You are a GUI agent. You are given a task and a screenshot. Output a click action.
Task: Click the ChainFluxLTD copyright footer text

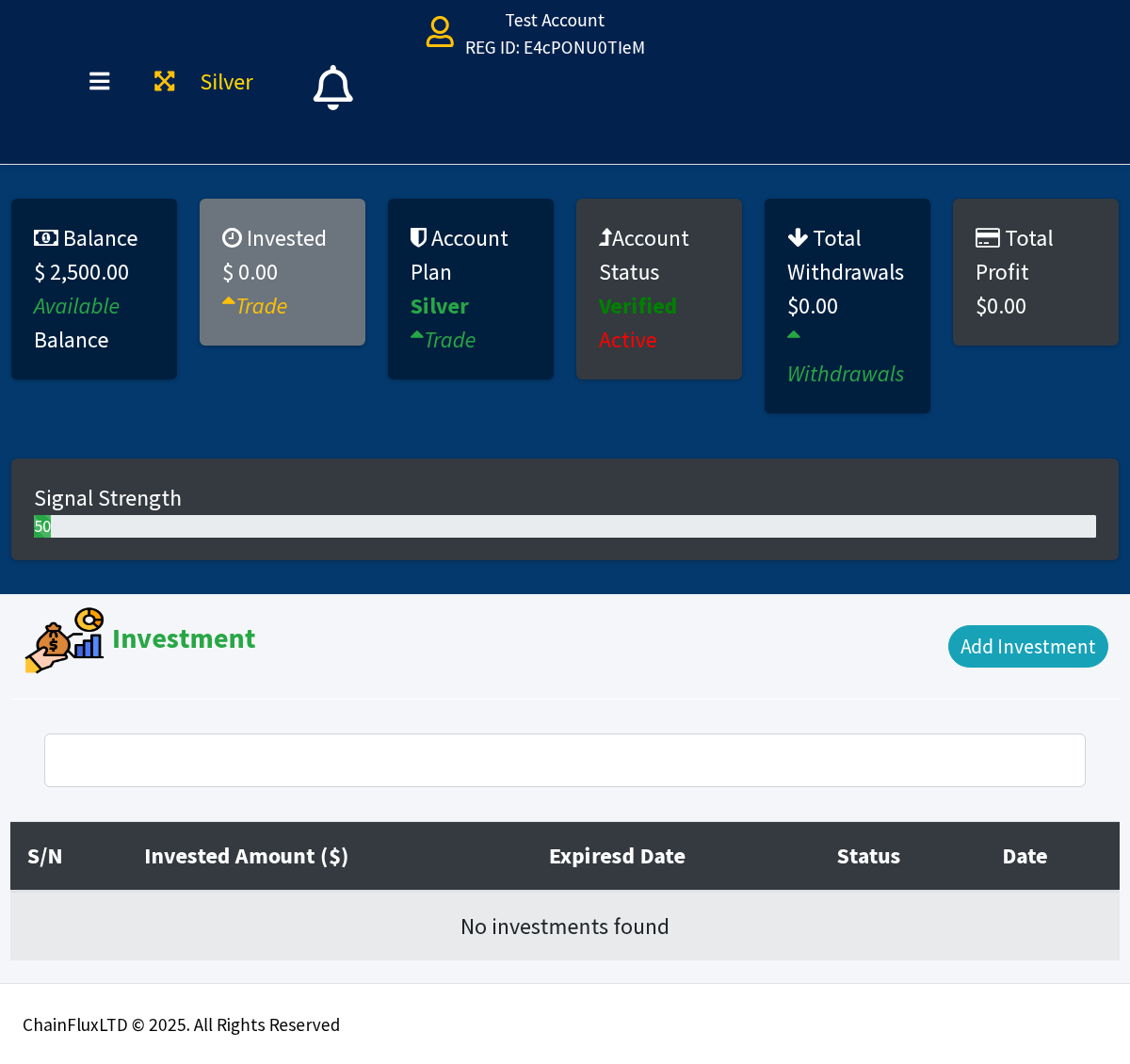click(181, 1024)
